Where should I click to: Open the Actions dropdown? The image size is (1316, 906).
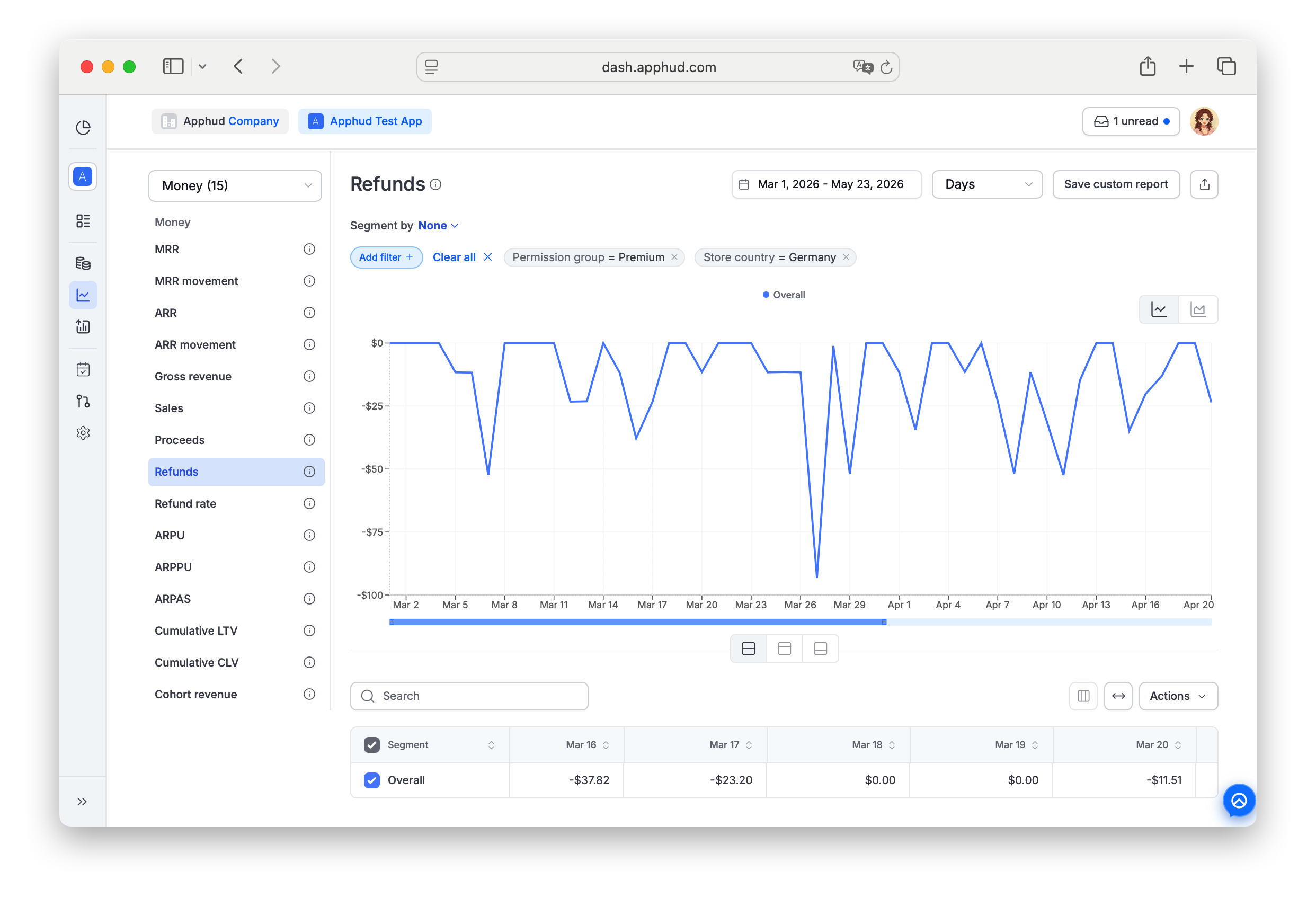pos(1178,696)
